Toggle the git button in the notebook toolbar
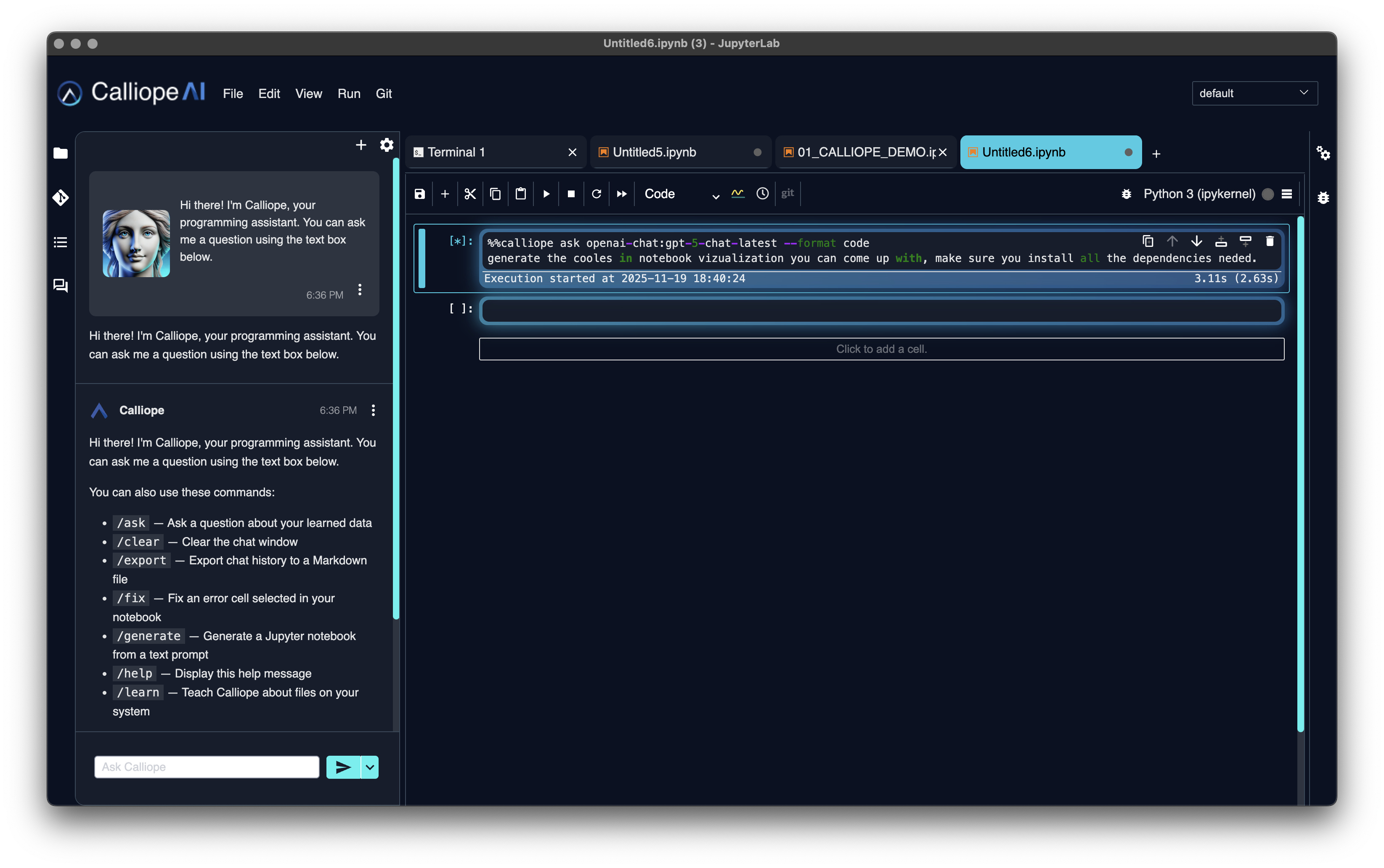 (x=787, y=193)
